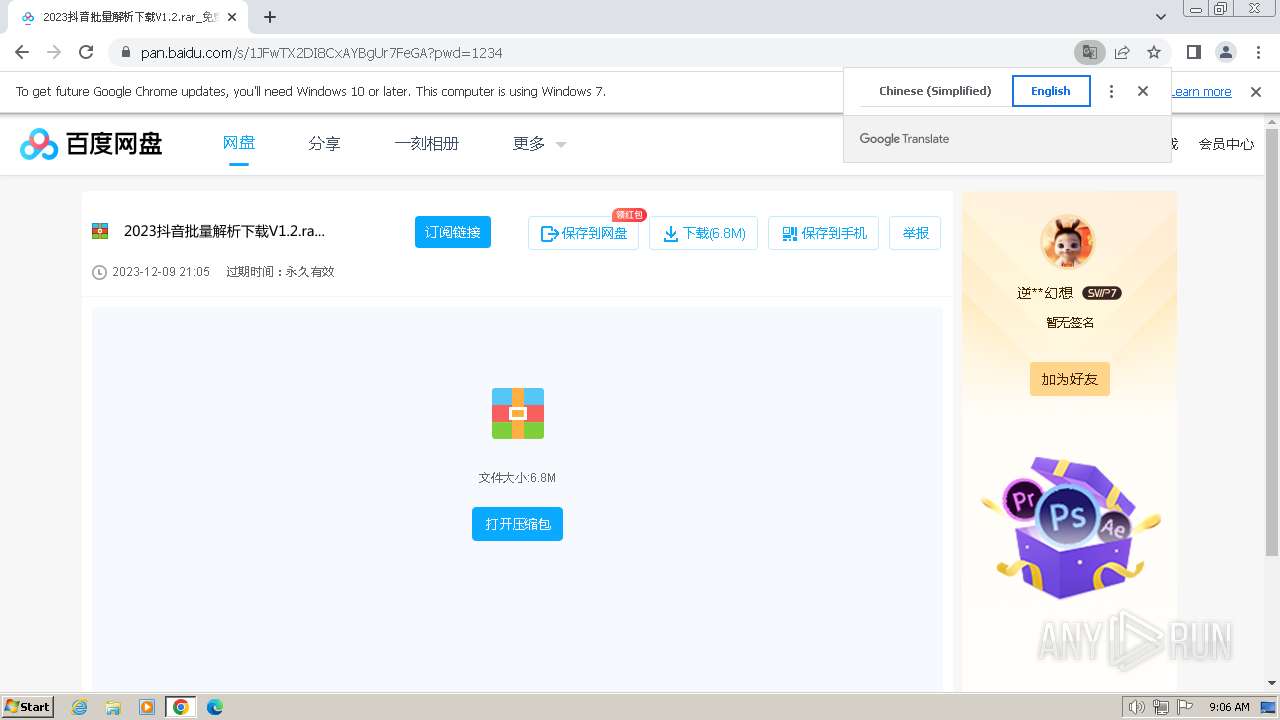1280x720 pixels.
Task: Bookmark this tab with the star icon
Action: pos(1154,52)
